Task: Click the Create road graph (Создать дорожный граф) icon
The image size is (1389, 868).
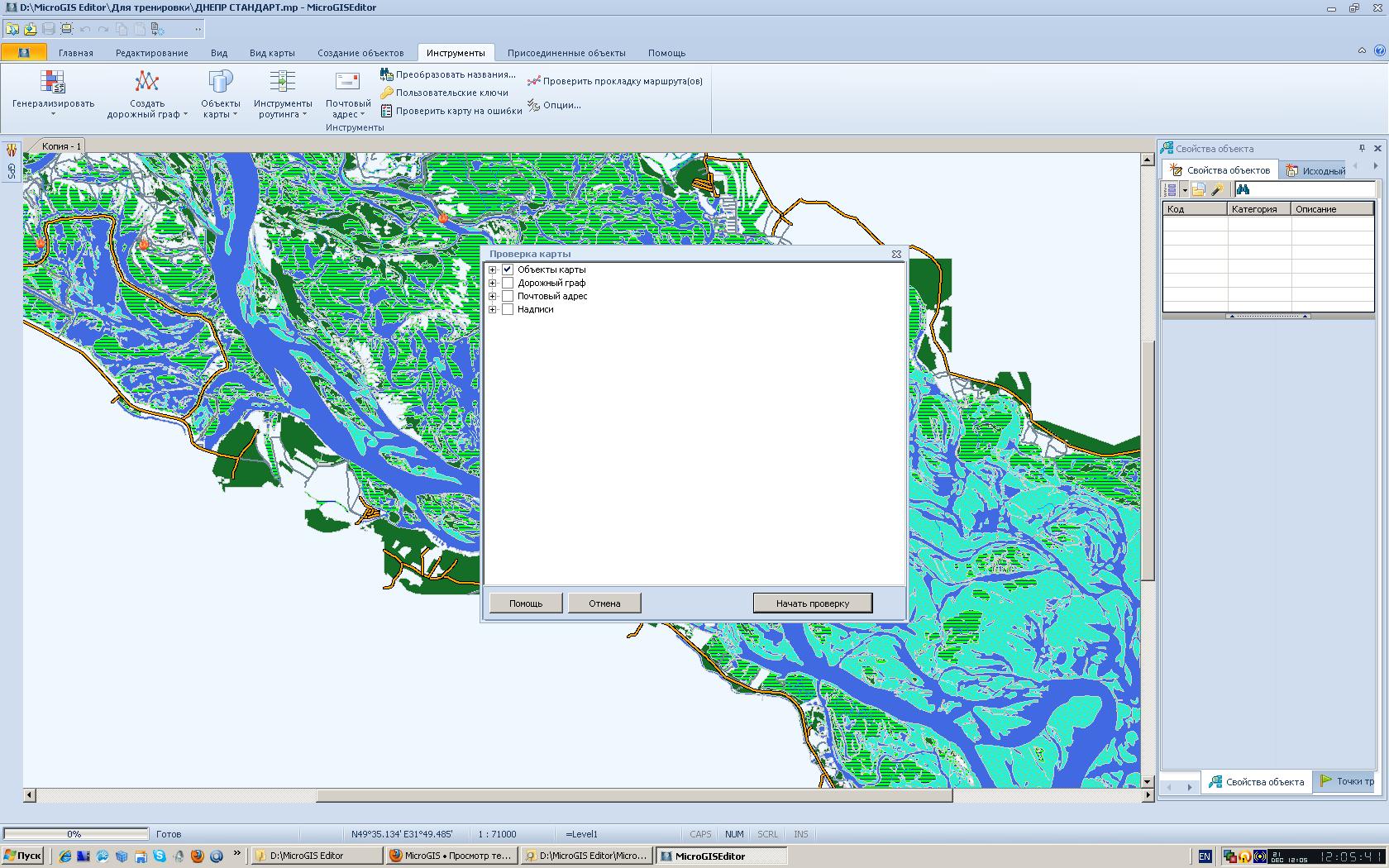Action: (147, 82)
